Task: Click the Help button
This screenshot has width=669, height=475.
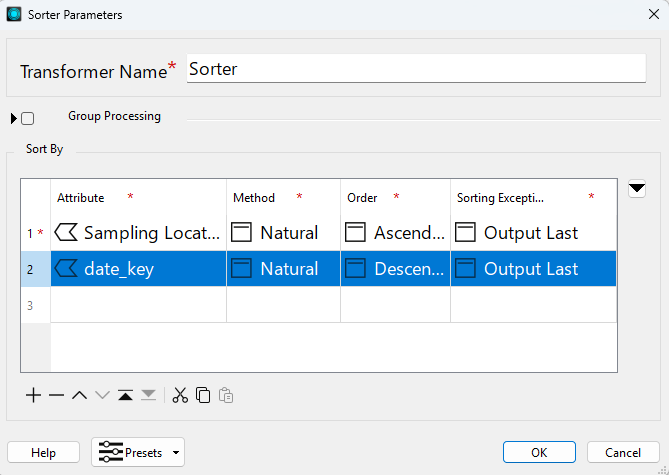Action: (x=44, y=452)
